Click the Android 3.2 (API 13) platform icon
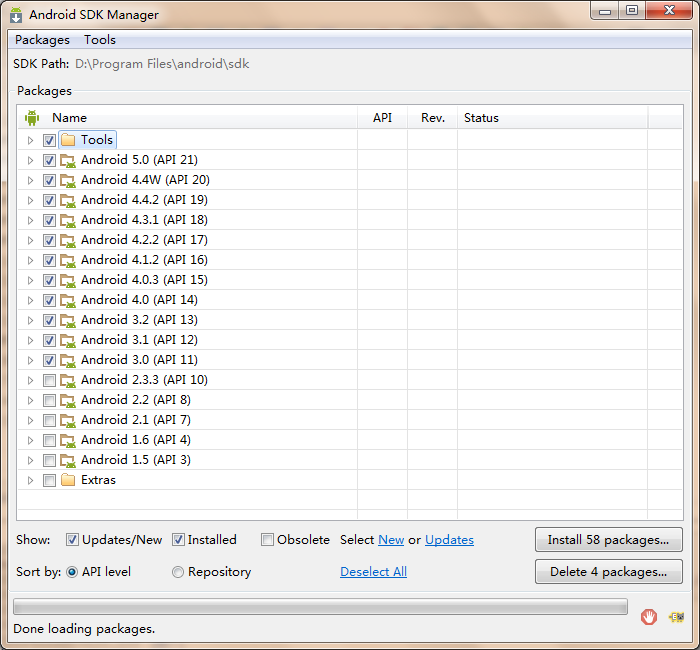The height and width of the screenshot is (650, 700). (x=68, y=321)
